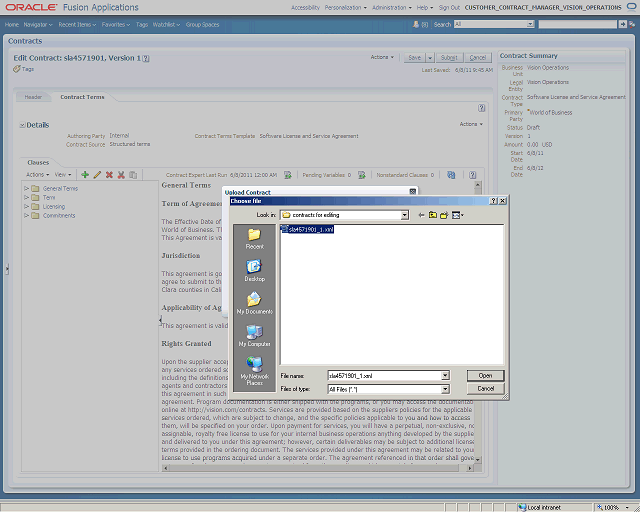This screenshot has width=640, height=512.
Task: Switch to the Header tab
Action: coord(33,97)
